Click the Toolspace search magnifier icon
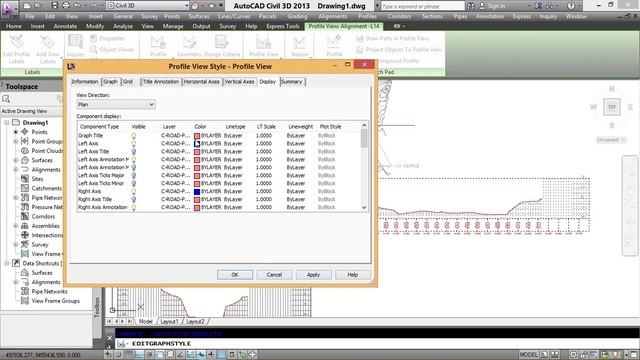 [x=6, y=99]
